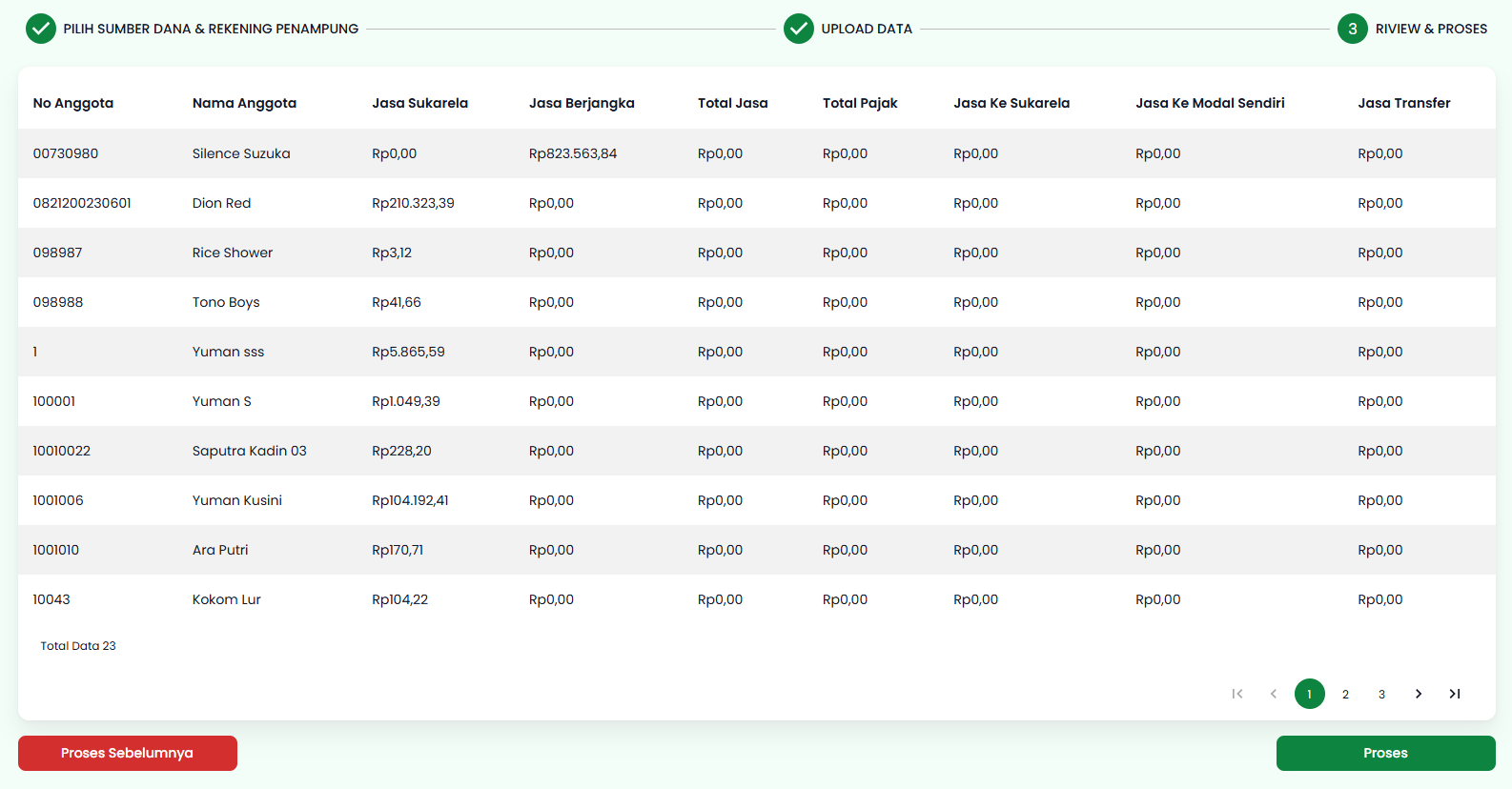Click the red Proses Sebelumnya button

pyautogui.click(x=128, y=753)
